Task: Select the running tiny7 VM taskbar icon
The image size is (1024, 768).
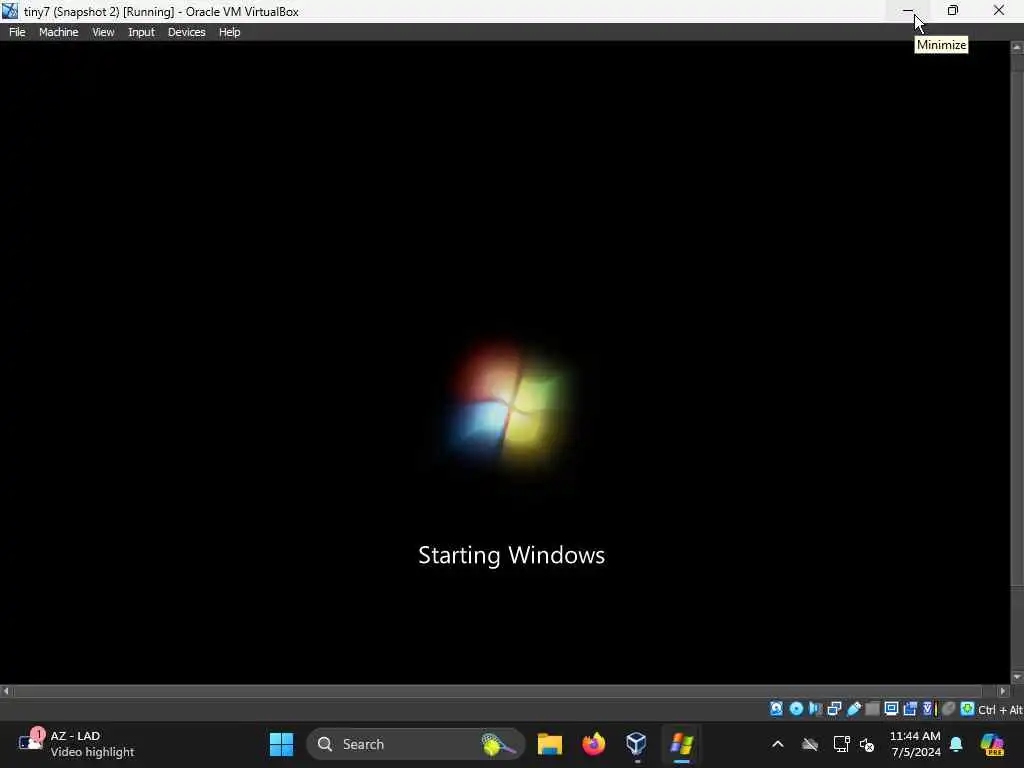Action: [x=681, y=744]
